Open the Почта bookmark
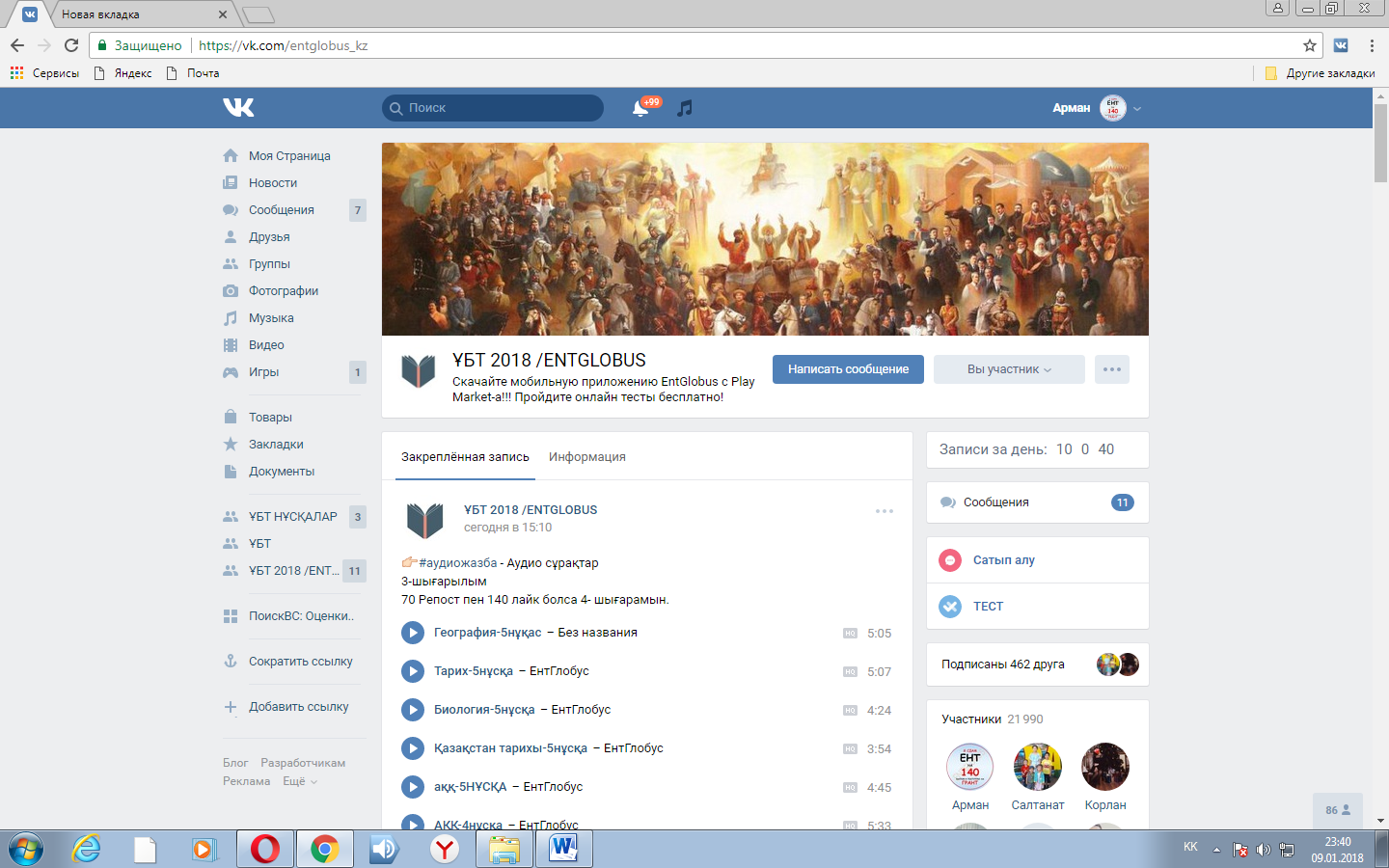This screenshot has height=868, width=1389. point(193,73)
